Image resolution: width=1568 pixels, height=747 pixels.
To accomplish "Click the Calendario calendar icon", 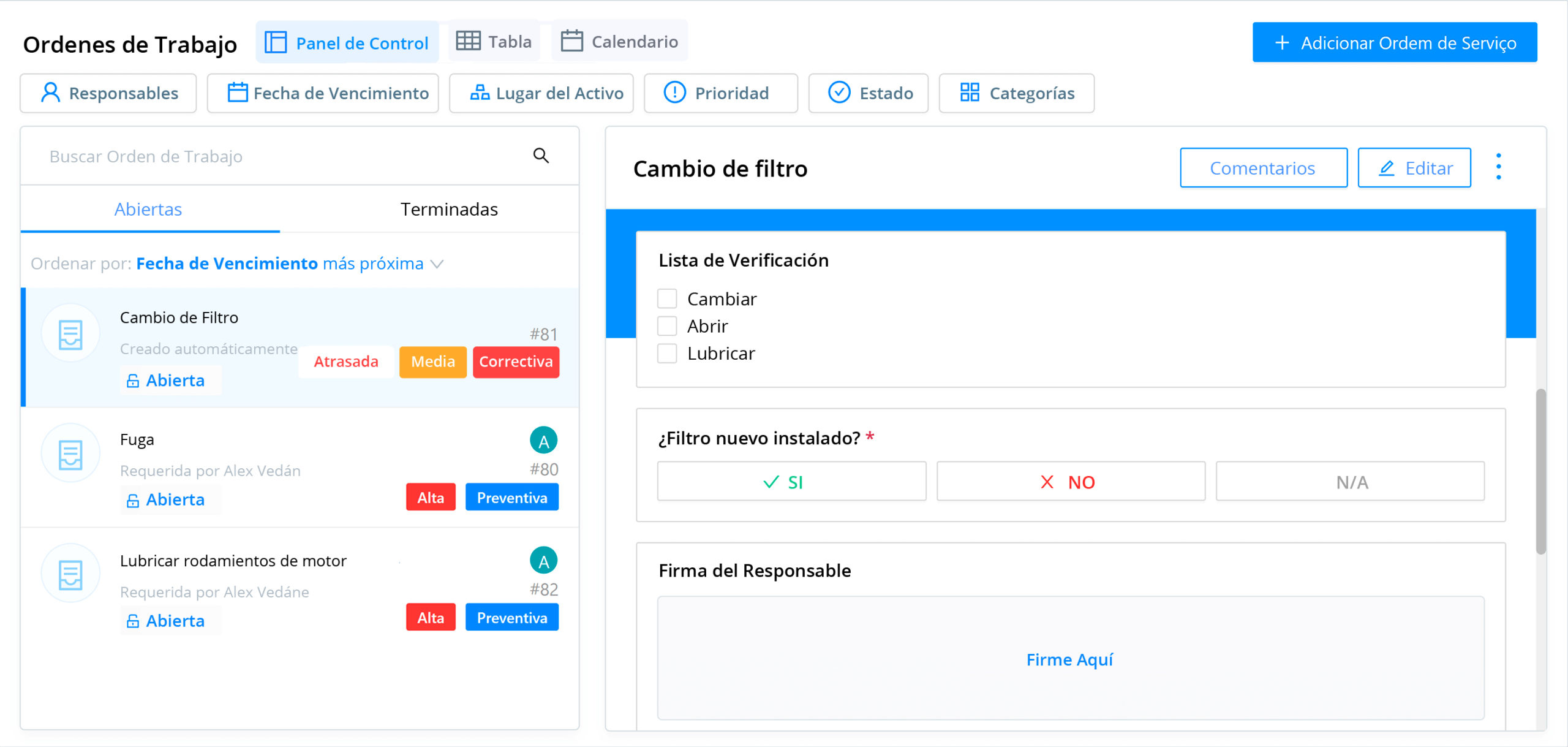I will tap(571, 41).
